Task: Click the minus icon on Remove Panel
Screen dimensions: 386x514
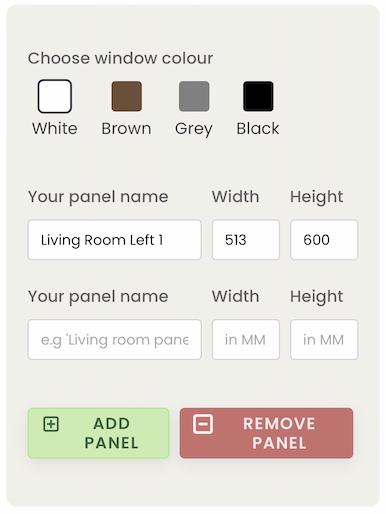Action: 203,424
